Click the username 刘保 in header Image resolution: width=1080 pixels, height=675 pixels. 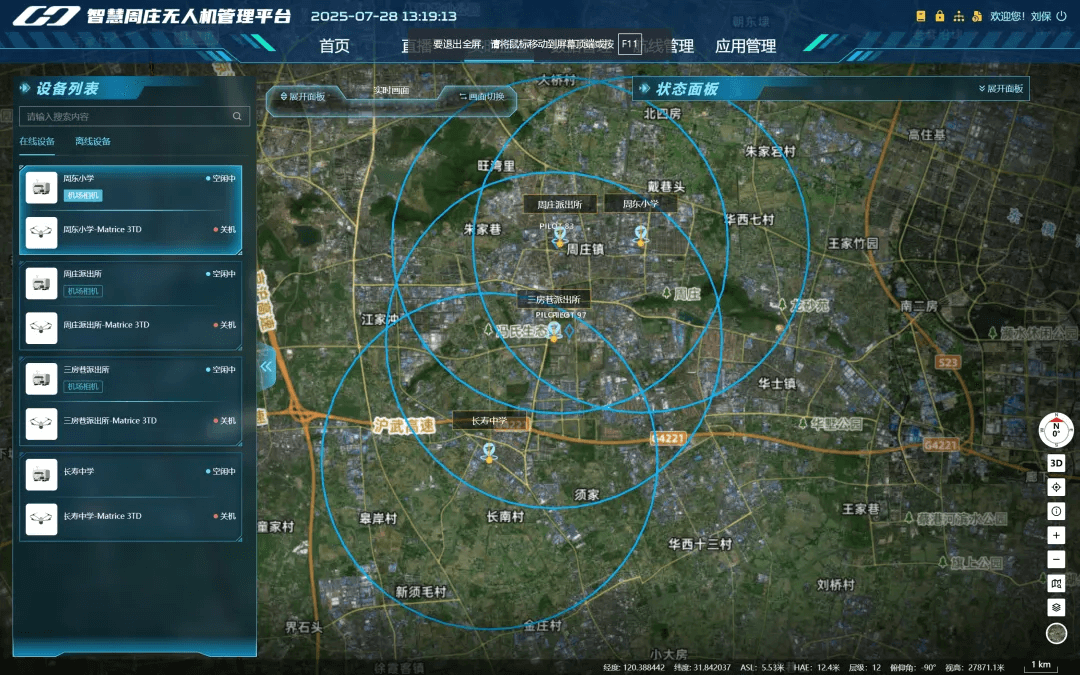[1041, 16]
